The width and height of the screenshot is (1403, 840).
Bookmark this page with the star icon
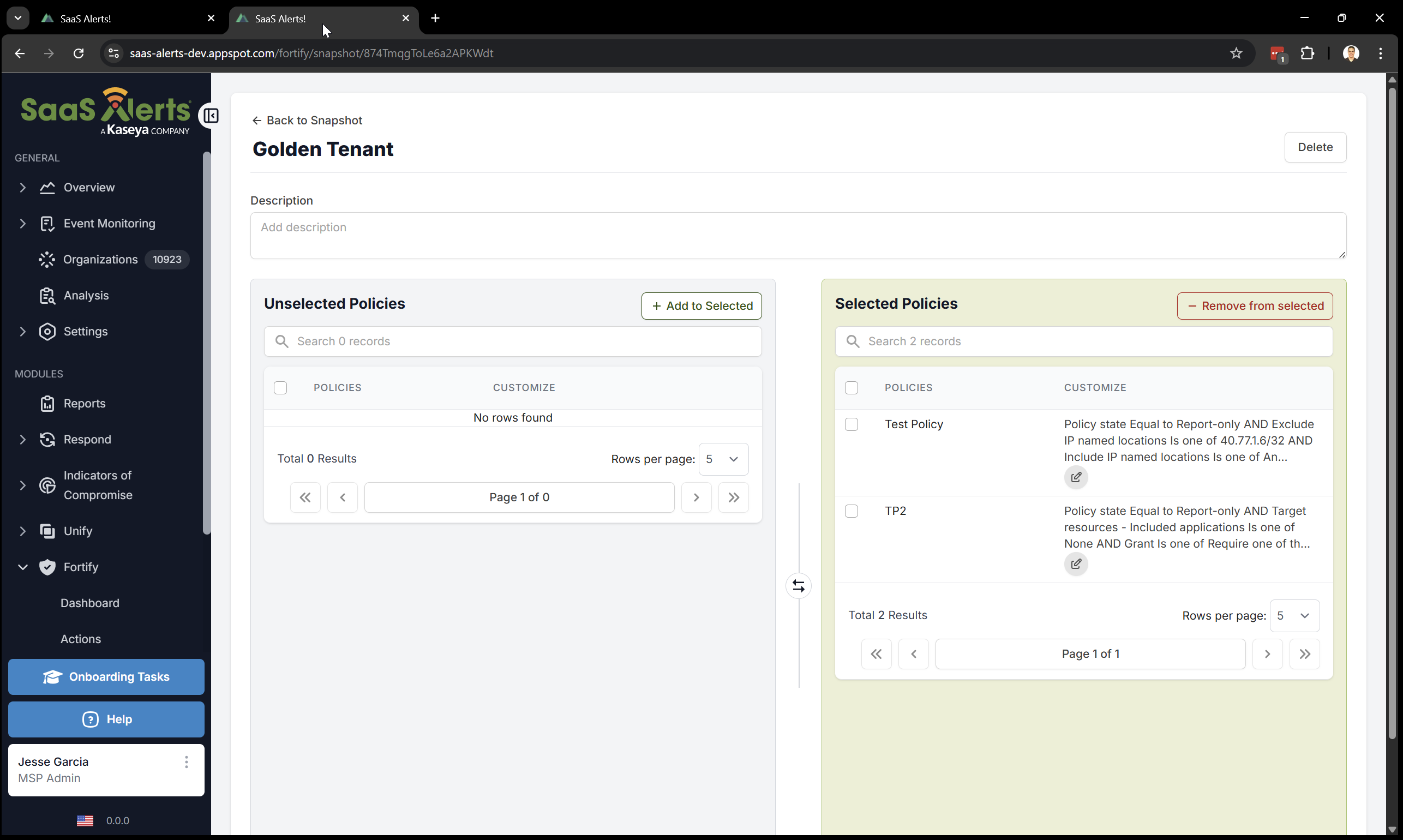(x=1236, y=53)
